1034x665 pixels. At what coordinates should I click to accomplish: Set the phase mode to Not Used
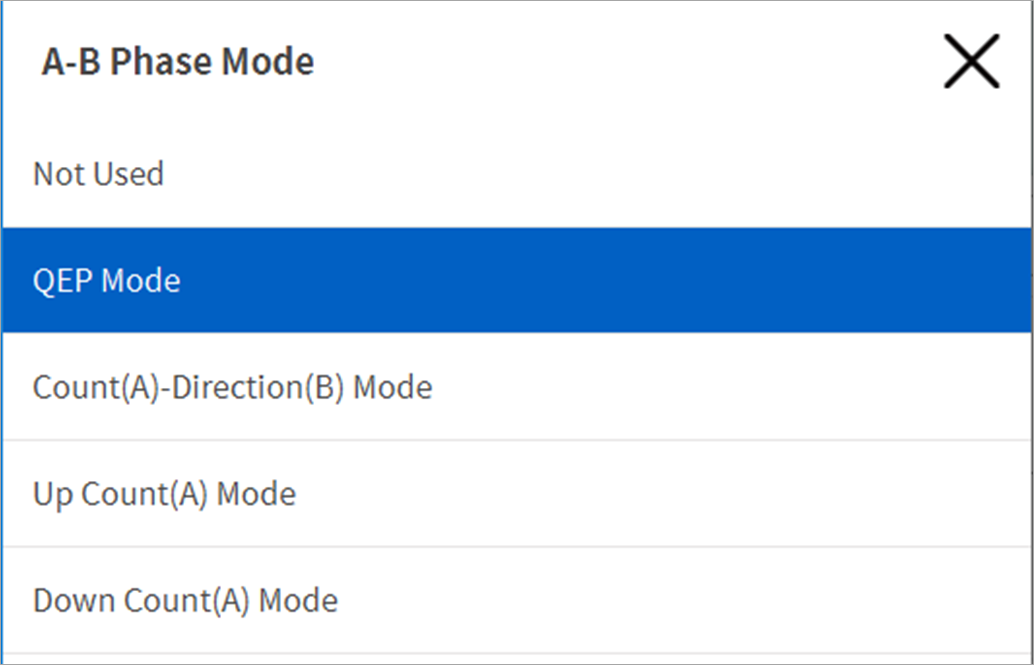click(x=98, y=174)
